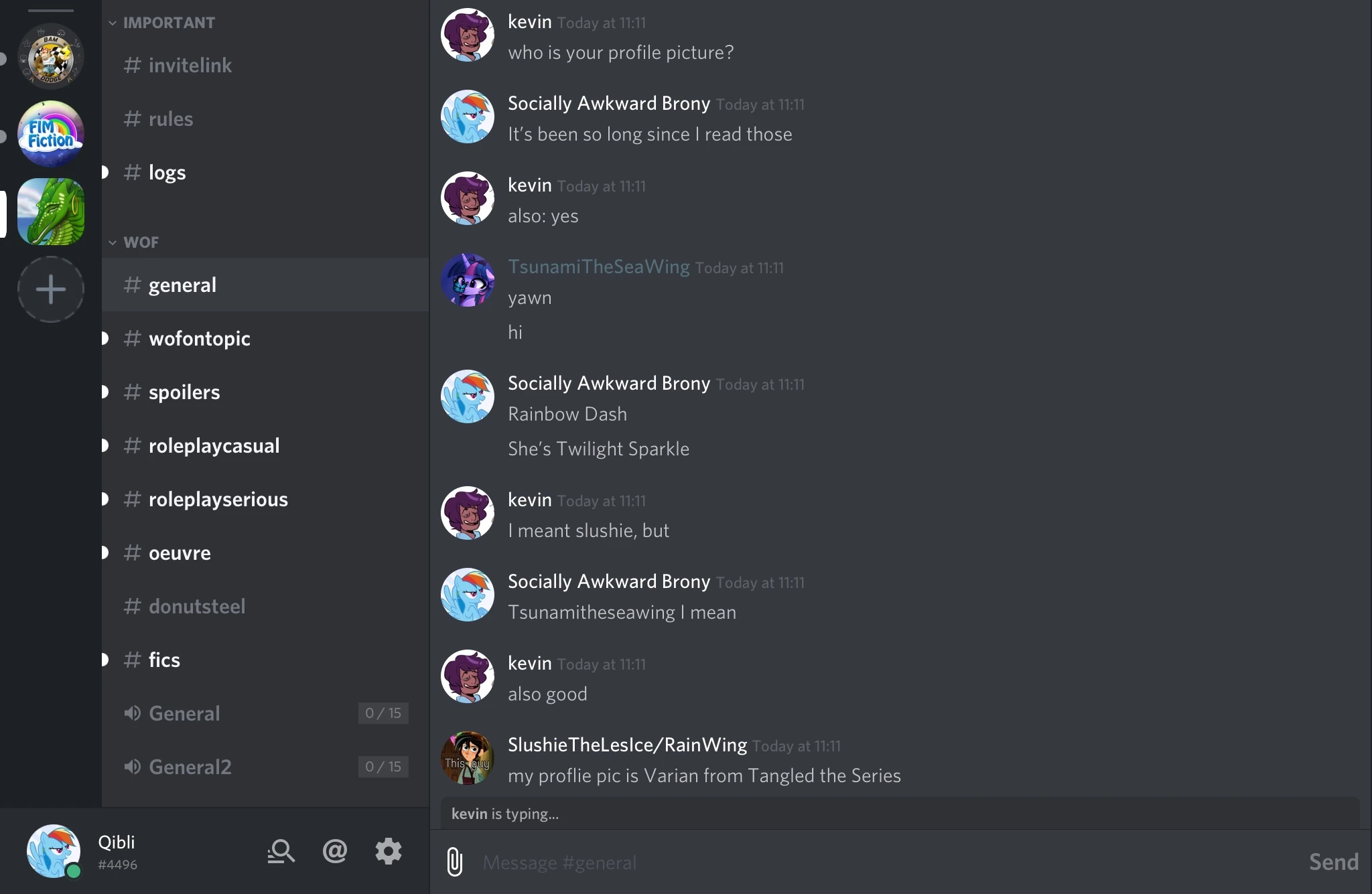Image resolution: width=1372 pixels, height=894 pixels.
Task: Open user settings gear icon
Action: pos(389,851)
